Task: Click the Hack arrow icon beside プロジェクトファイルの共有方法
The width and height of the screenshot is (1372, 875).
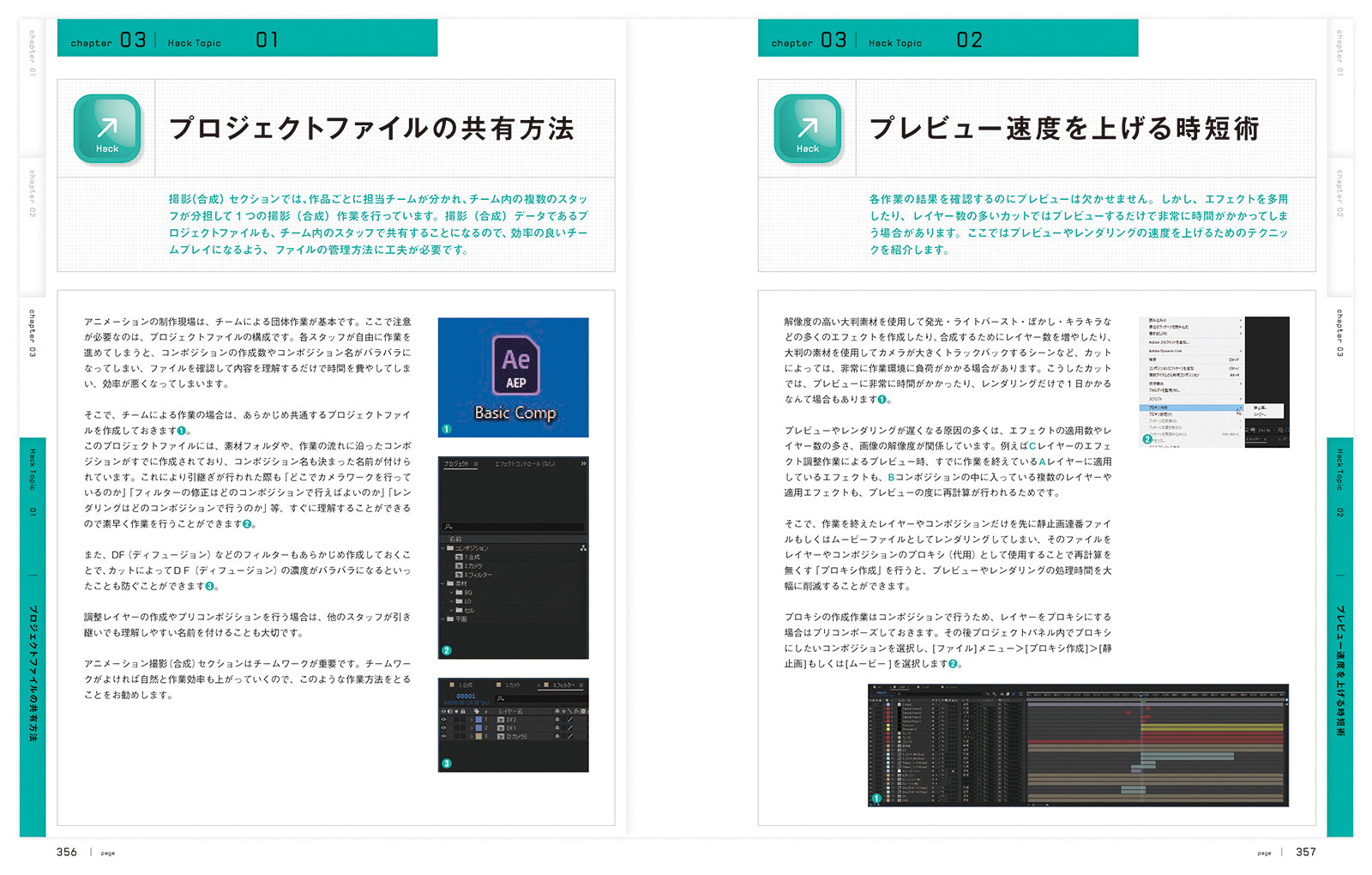Action: coord(107,129)
